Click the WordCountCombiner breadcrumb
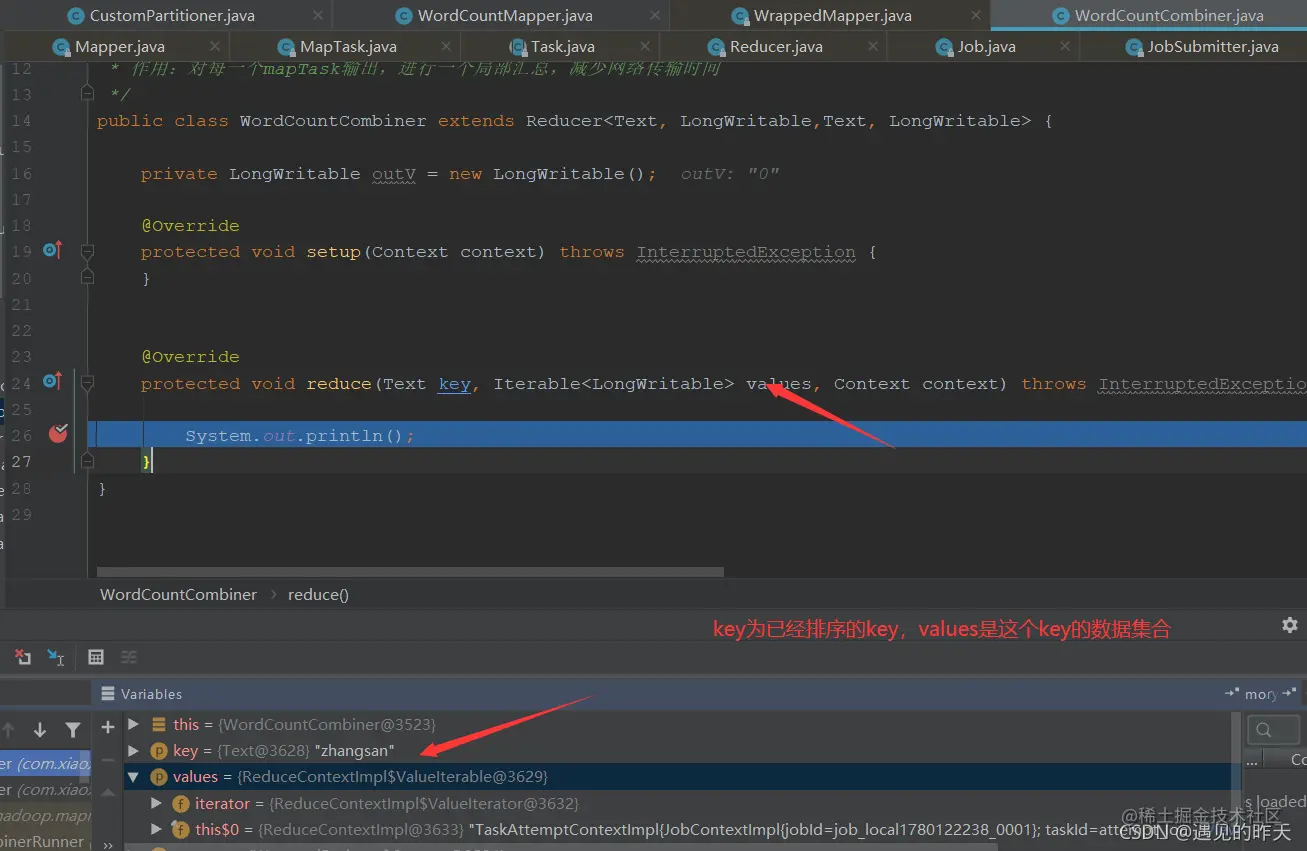The image size is (1307, 851). tap(178, 594)
